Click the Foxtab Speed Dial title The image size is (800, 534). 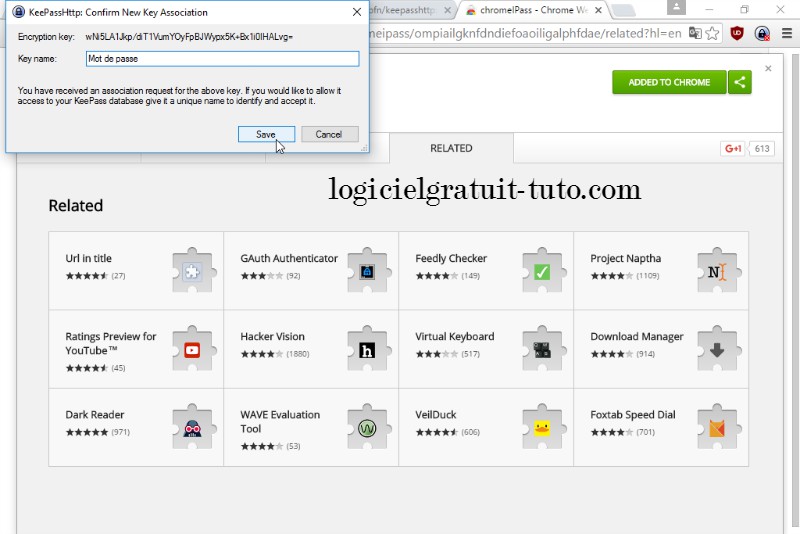[x=633, y=414]
